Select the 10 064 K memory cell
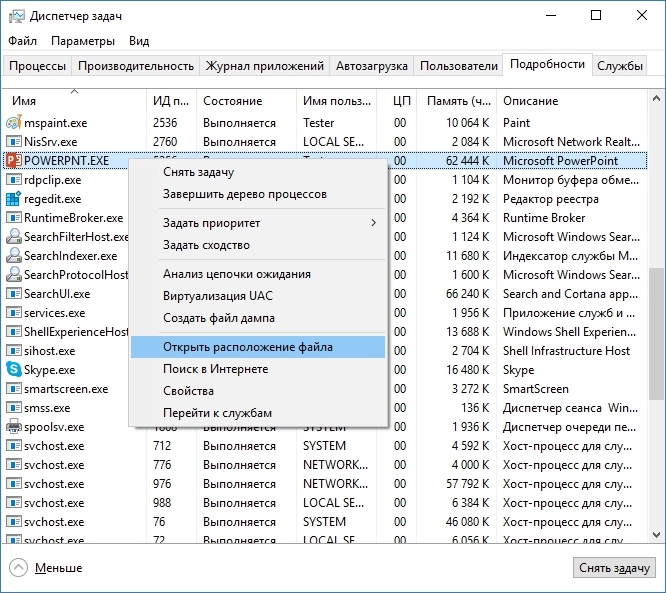This screenshot has width=666, height=593. coord(467,123)
